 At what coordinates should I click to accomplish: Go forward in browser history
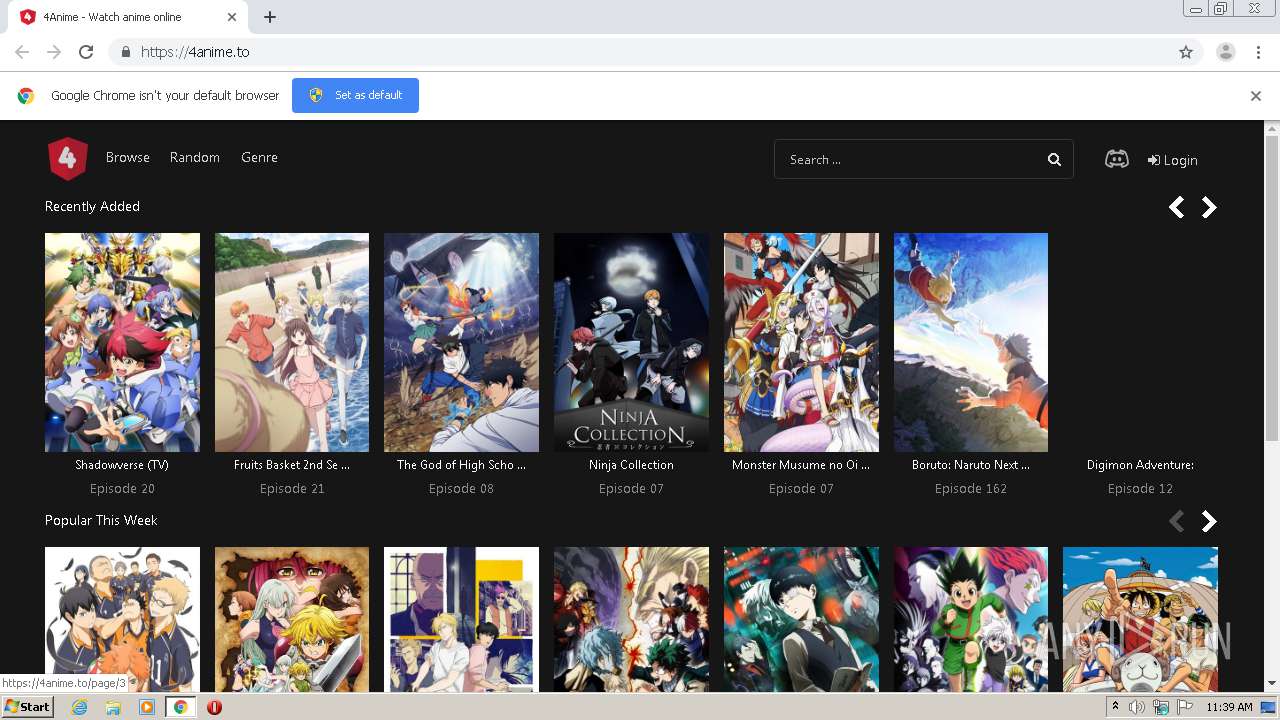tap(54, 52)
